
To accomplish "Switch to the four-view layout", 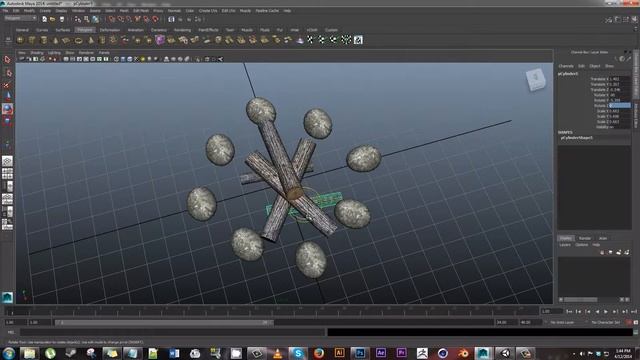I will [7, 173].
